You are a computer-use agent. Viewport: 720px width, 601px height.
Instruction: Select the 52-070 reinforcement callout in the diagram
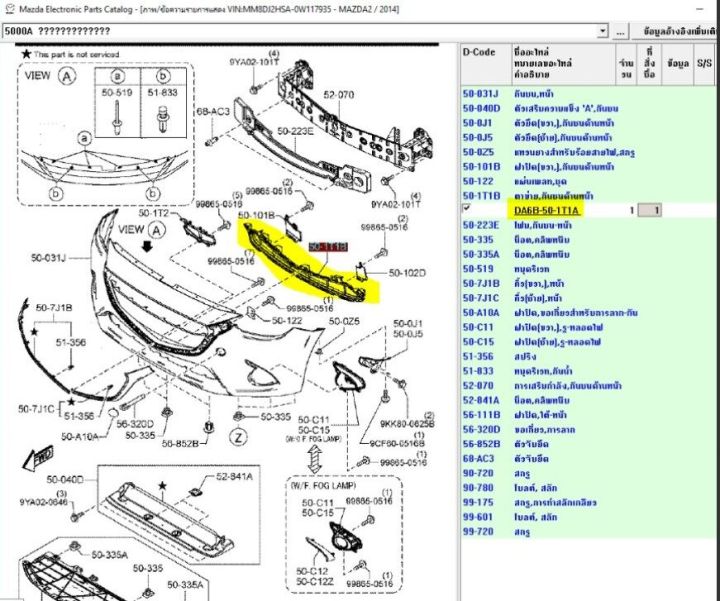point(333,95)
